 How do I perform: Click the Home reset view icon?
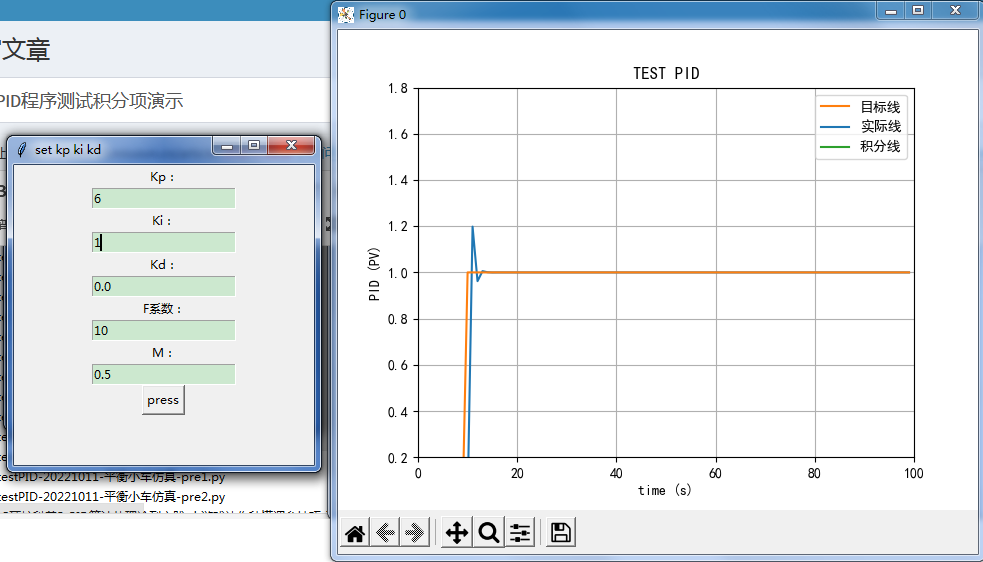(354, 533)
